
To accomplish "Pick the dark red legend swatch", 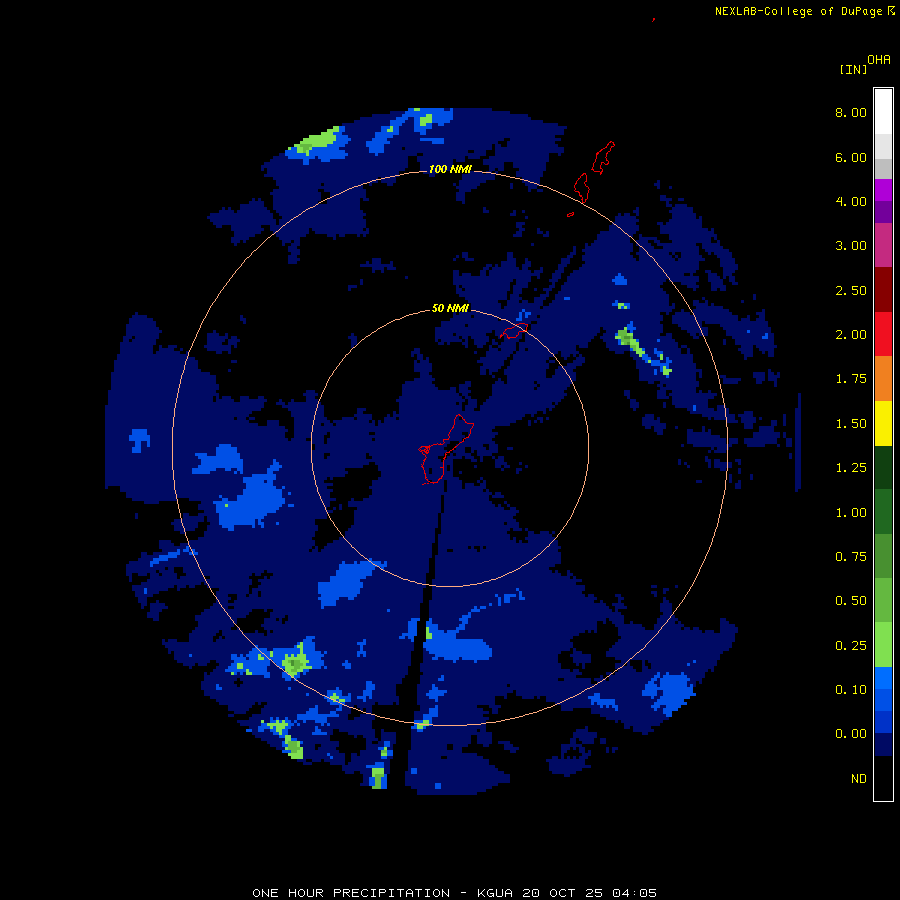I will click(x=883, y=290).
